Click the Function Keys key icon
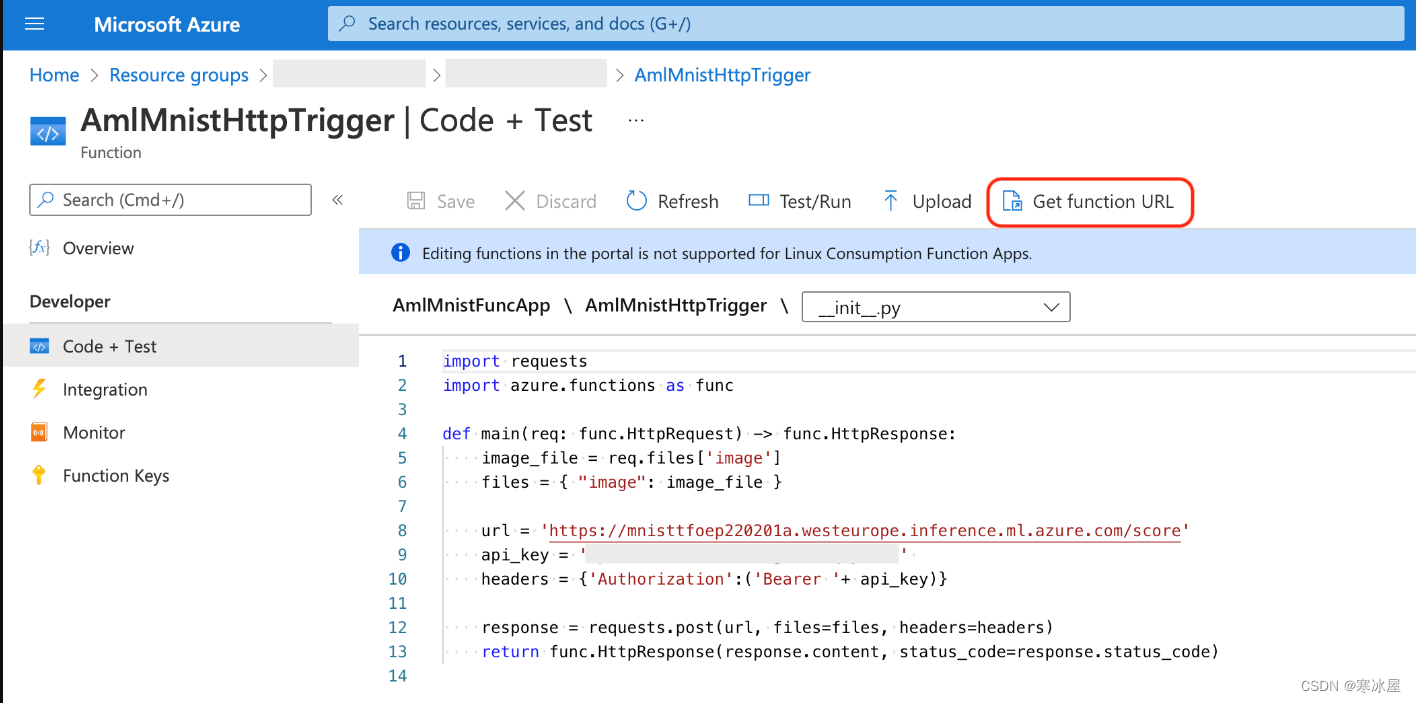 (39, 476)
